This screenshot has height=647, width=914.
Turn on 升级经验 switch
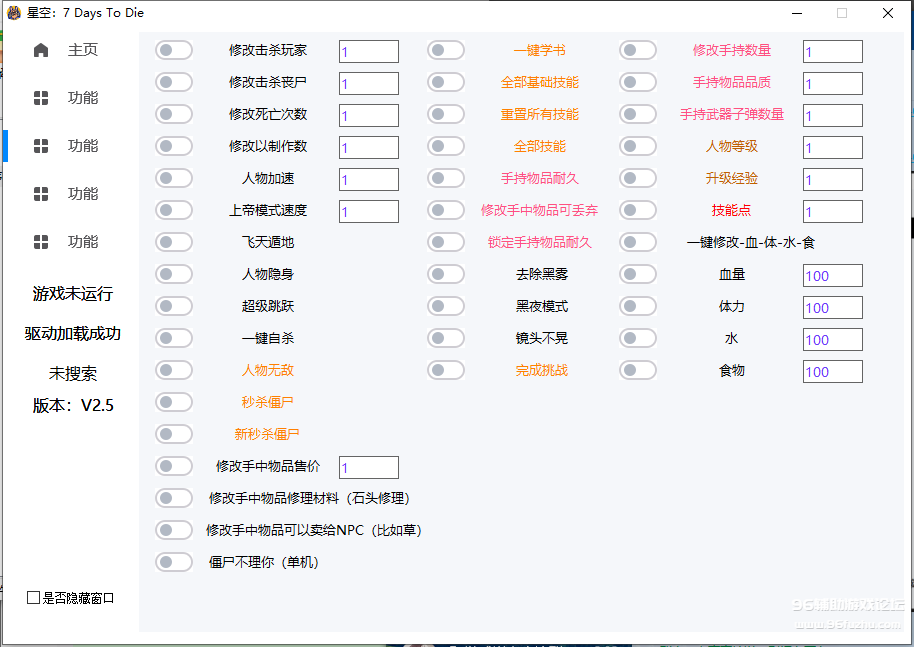click(638, 178)
